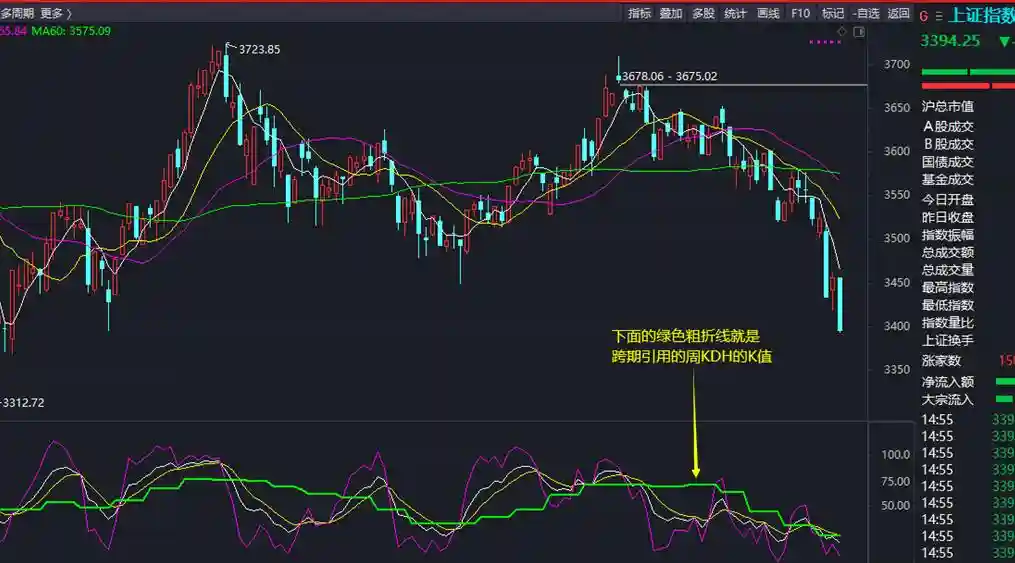
Task: Expand the 更多 period options
Action: click(x=55, y=13)
